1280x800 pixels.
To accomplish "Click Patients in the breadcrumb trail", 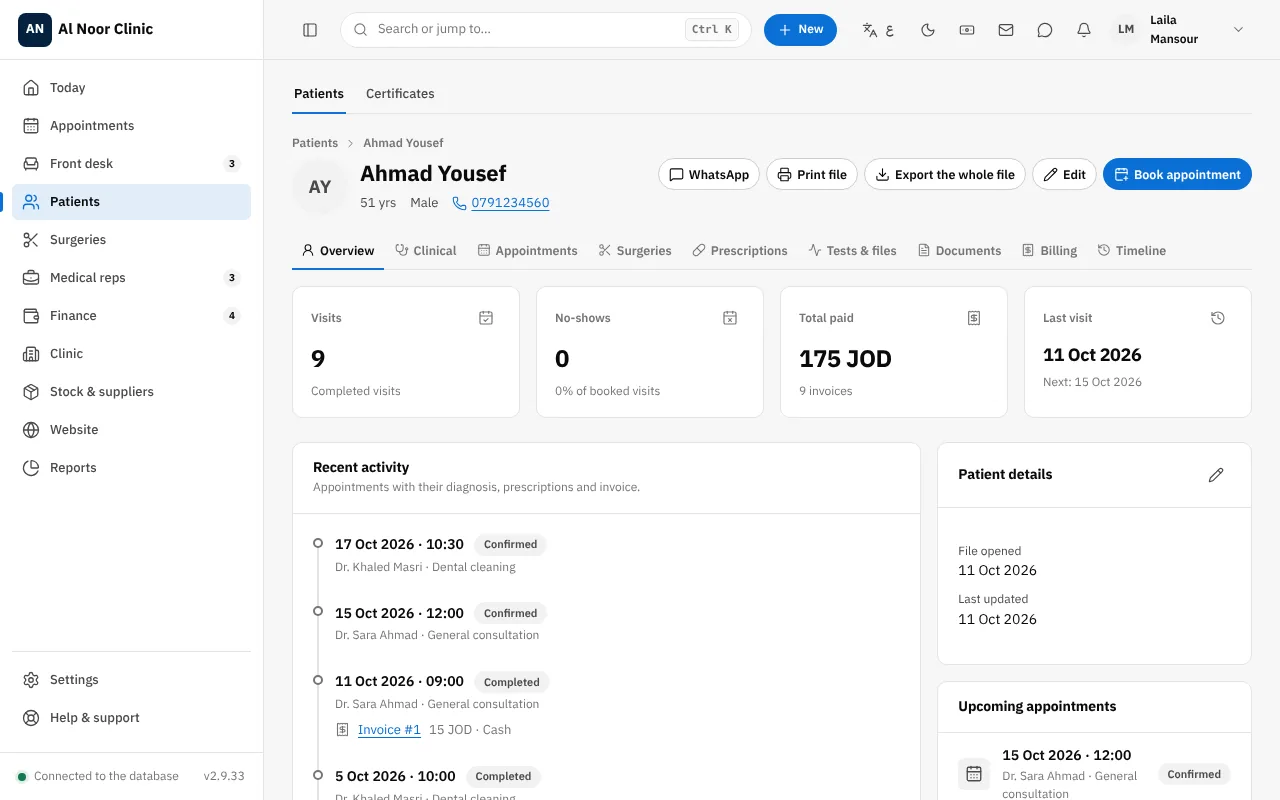I will [x=315, y=143].
